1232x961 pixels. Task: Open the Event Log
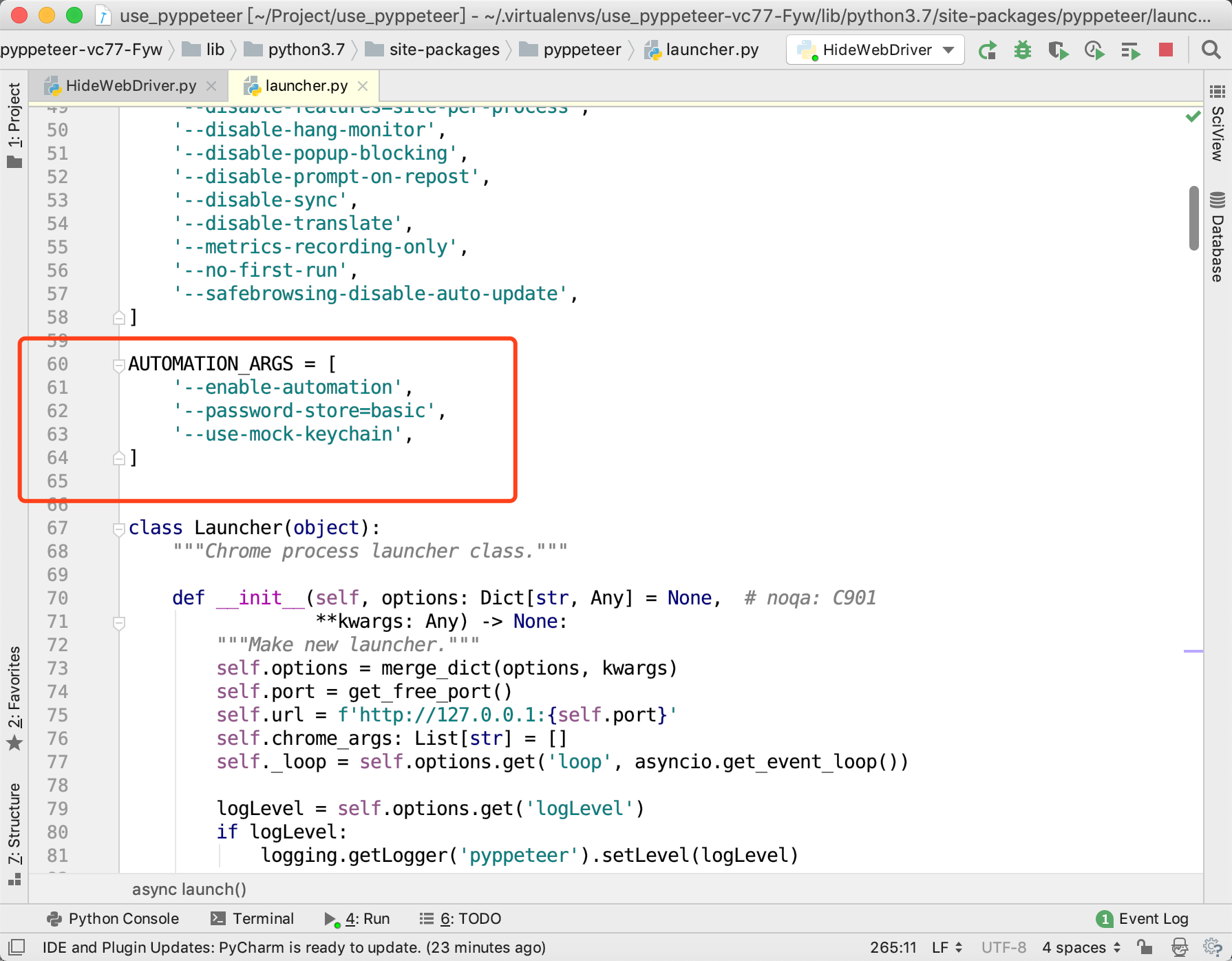pyautogui.click(x=1143, y=919)
